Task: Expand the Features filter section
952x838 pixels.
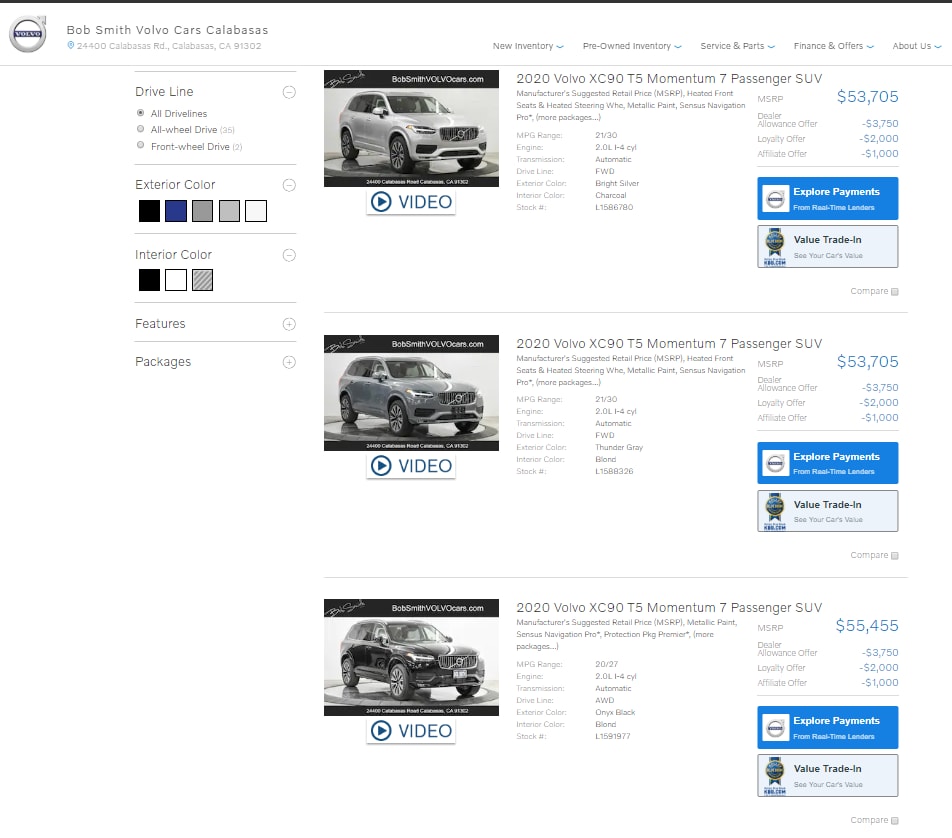Action: (x=289, y=324)
